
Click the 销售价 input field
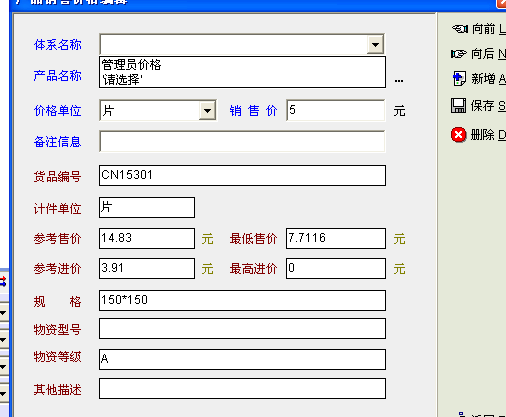point(336,110)
